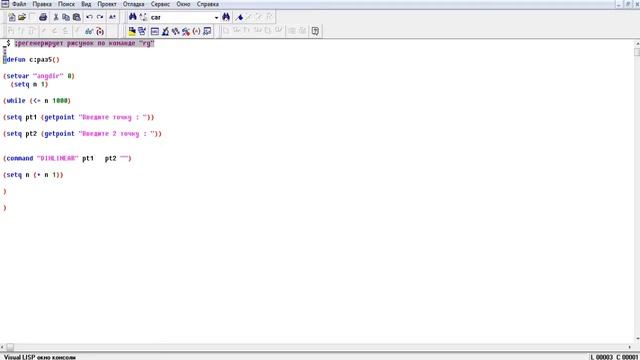640x360 pixels.
Task: Find the toolbar search string using right binoculars
Action: 226,17
